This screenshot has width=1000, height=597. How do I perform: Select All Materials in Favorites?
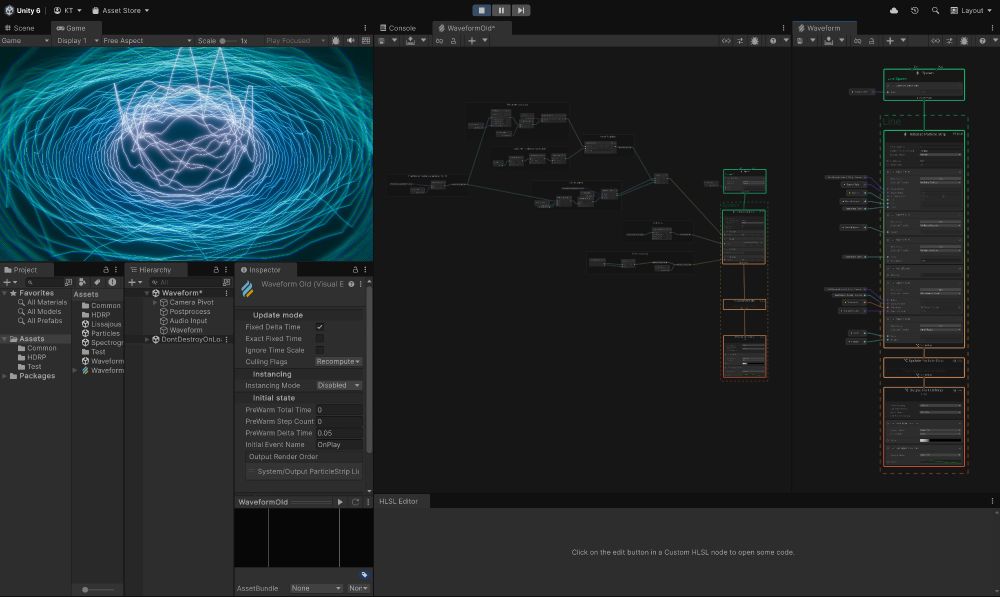[47, 302]
